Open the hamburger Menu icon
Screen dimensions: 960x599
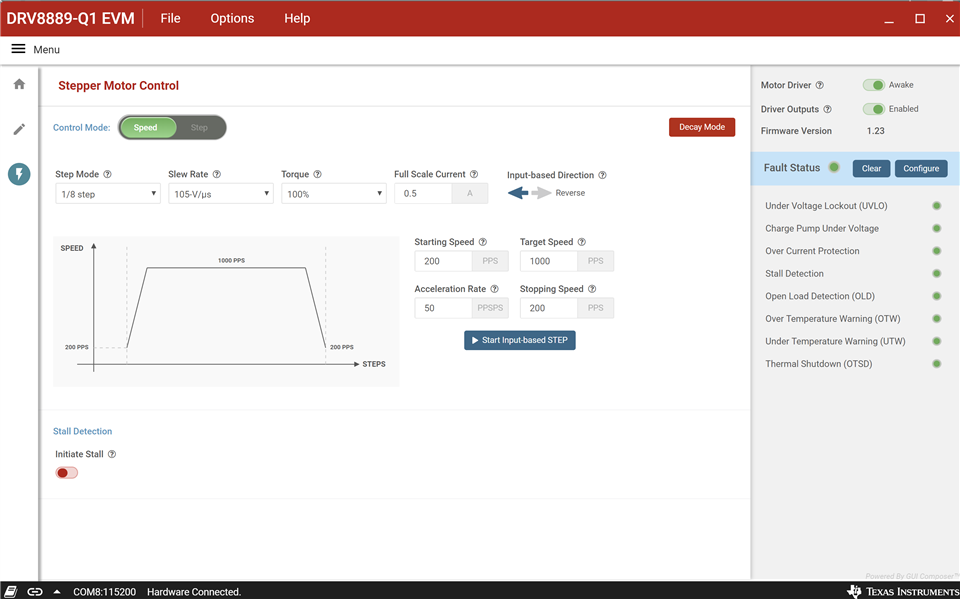coord(18,49)
